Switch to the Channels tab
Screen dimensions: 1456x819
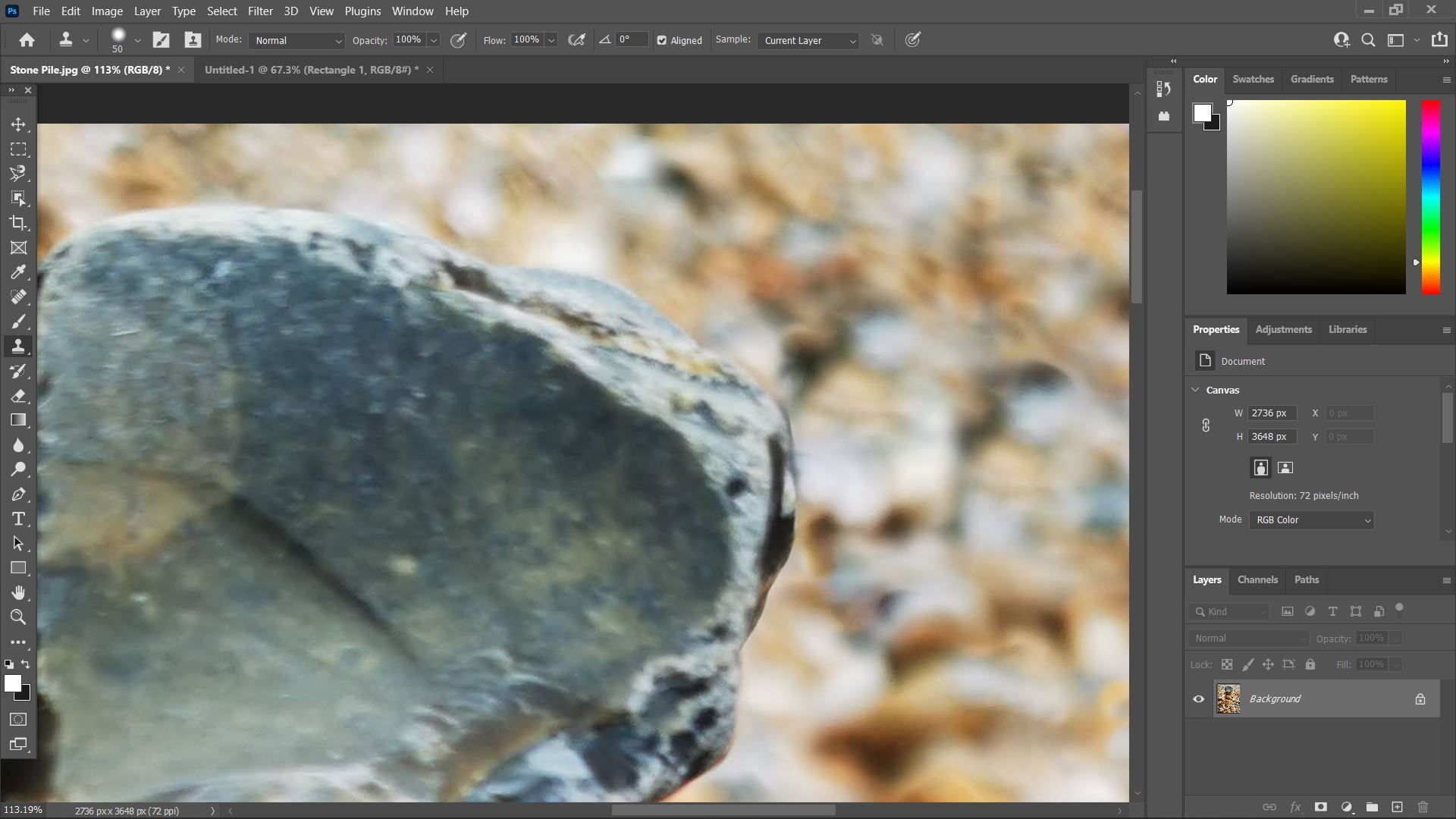tap(1257, 580)
